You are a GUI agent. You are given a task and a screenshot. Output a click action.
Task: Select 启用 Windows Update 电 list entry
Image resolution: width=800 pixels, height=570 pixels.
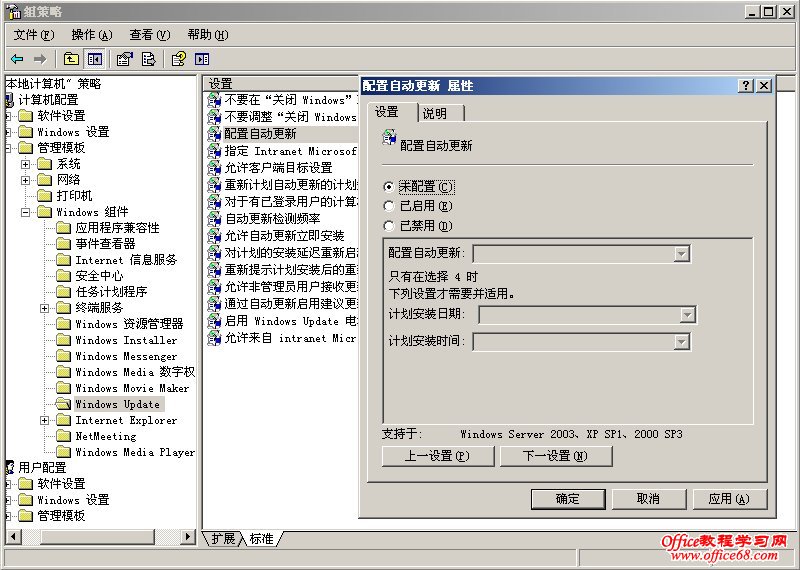point(291,321)
